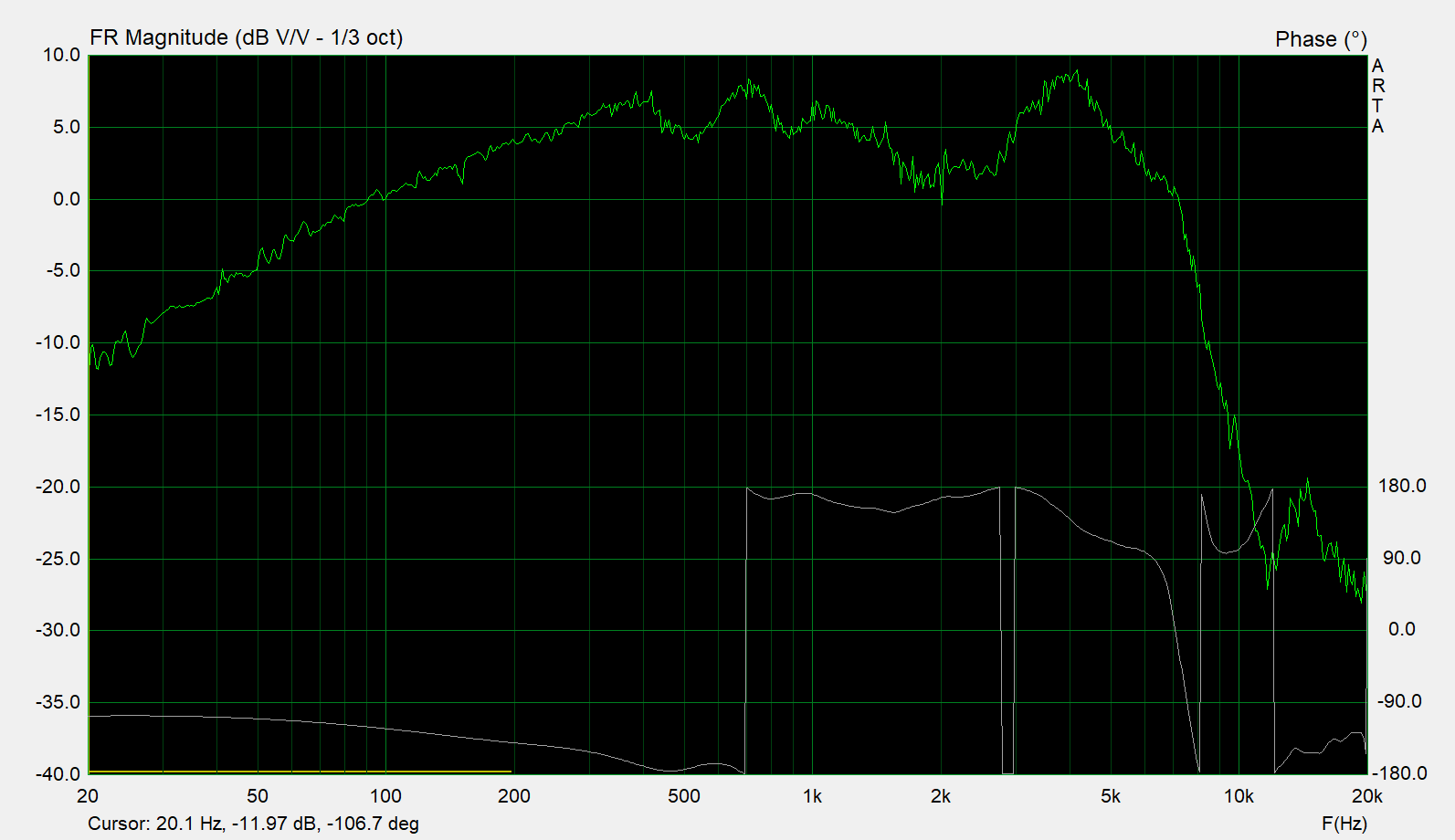Click the Cursor readout at the bottom
1455x840 pixels.
click(x=253, y=824)
